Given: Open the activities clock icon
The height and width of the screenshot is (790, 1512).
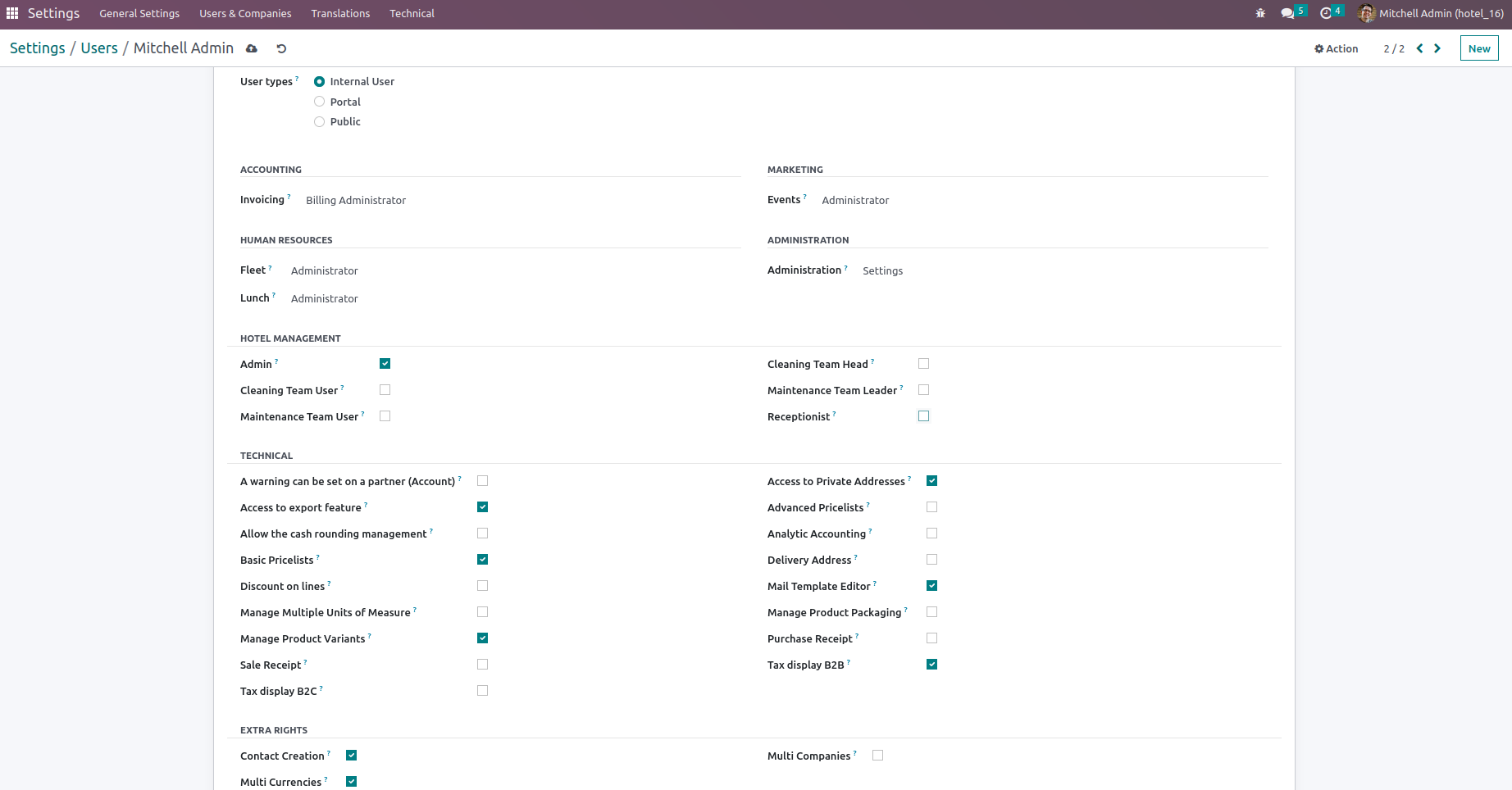Looking at the screenshot, I should pyautogui.click(x=1326, y=13).
